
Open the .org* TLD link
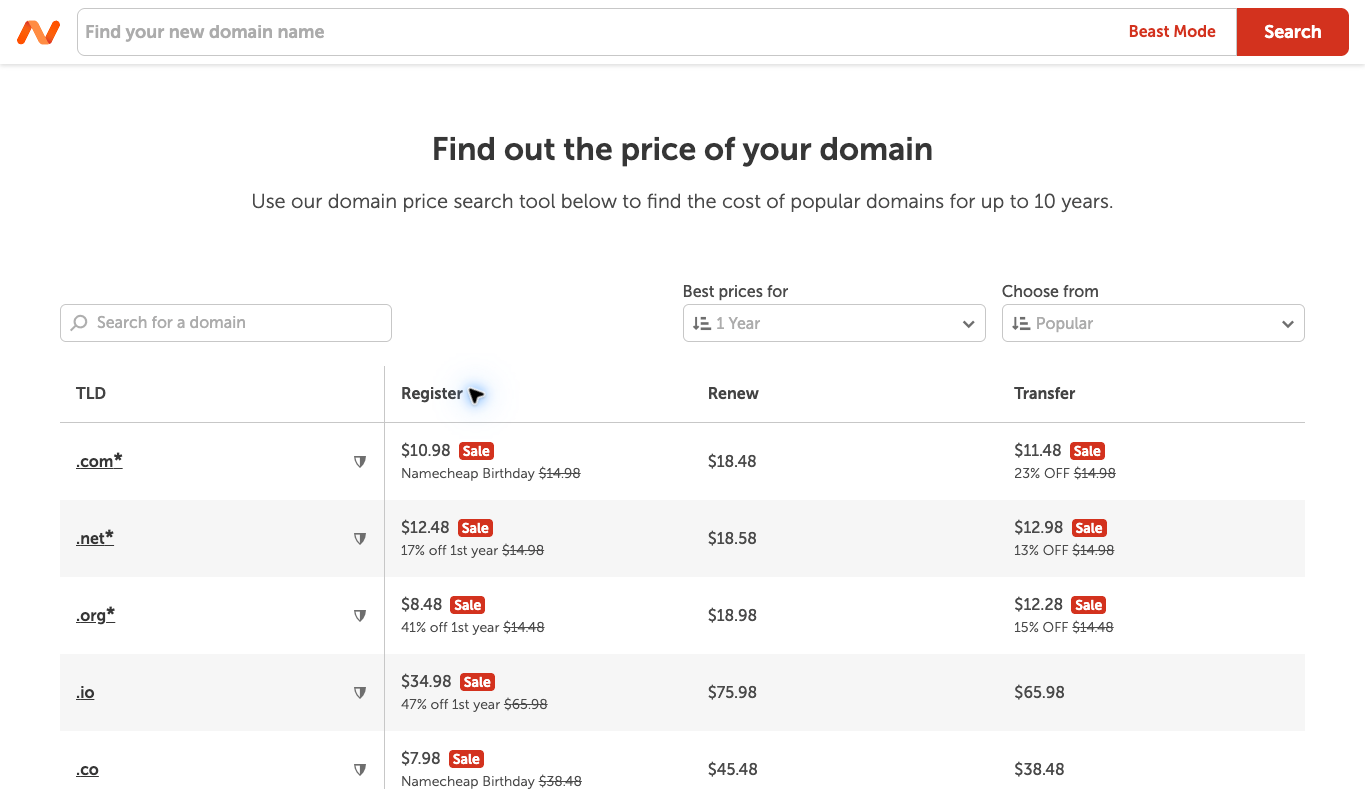[x=96, y=615]
